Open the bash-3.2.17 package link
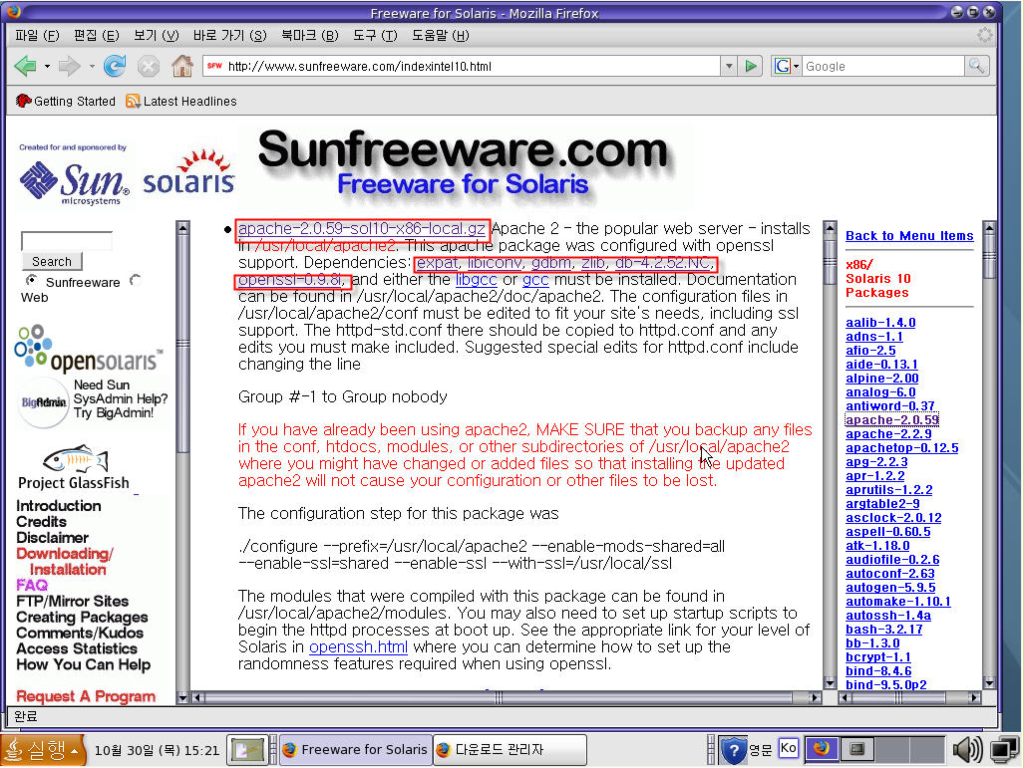 point(884,630)
